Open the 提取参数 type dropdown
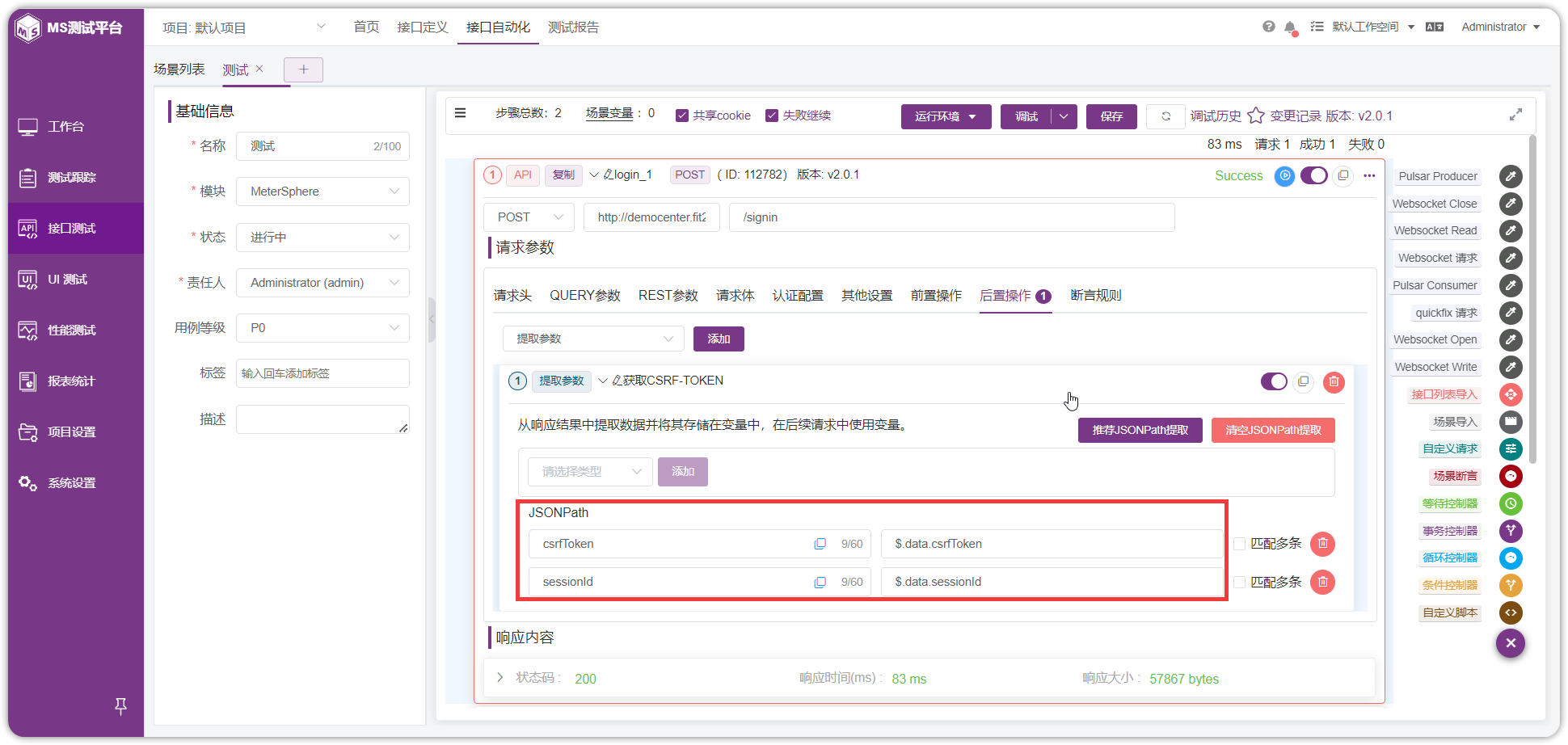The height and width of the screenshot is (745, 1568). point(593,339)
